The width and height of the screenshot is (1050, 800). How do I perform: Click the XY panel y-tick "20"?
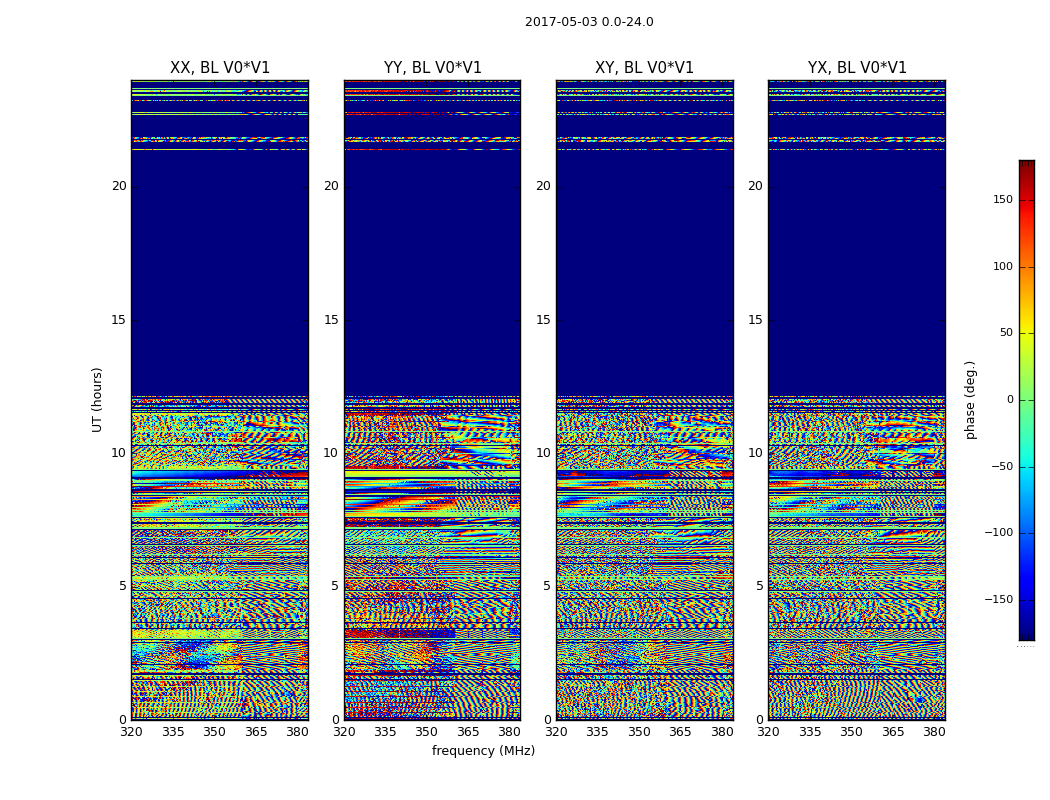click(x=544, y=186)
